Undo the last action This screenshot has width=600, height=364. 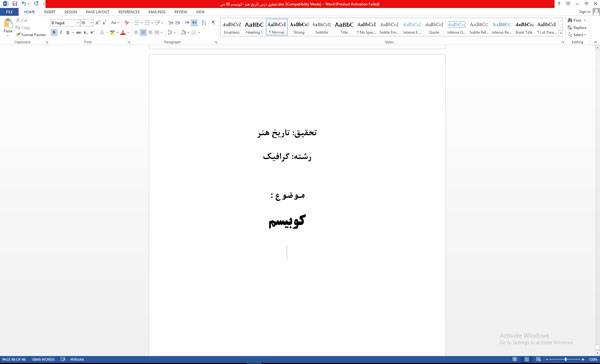24,4
